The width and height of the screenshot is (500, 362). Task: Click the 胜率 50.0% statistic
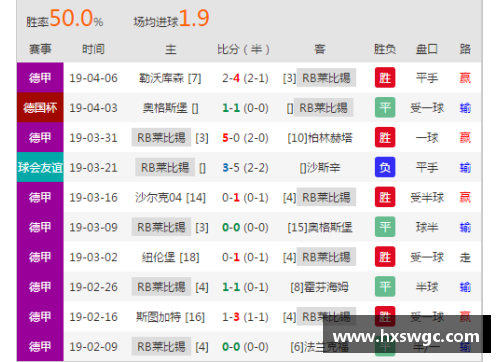(65, 19)
